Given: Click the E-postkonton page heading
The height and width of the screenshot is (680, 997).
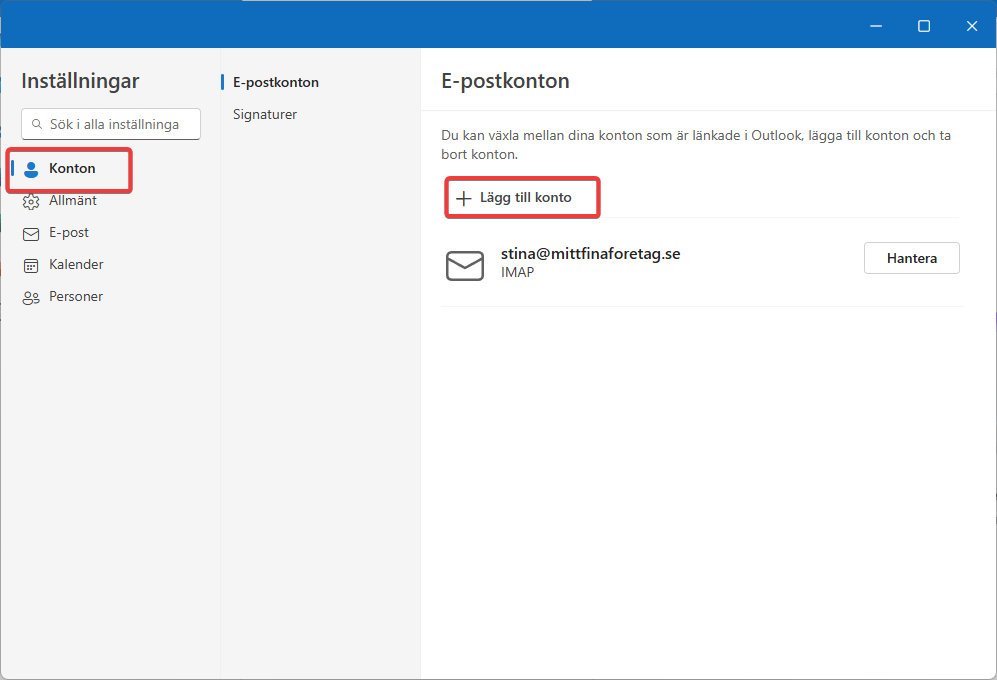Looking at the screenshot, I should pyautogui.click(x=505, y=81).
